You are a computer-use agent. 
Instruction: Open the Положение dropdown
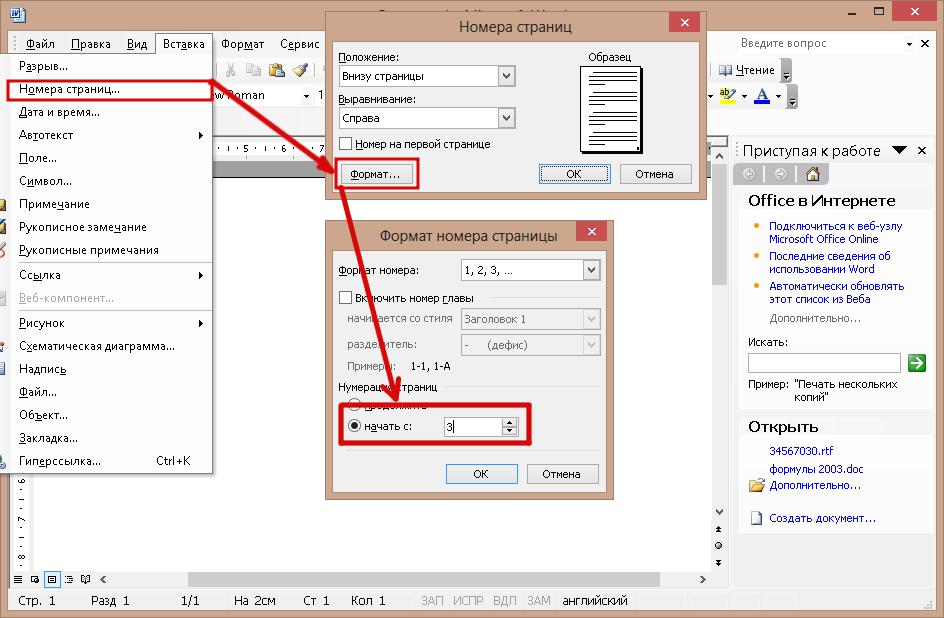(x=506, y=76)
